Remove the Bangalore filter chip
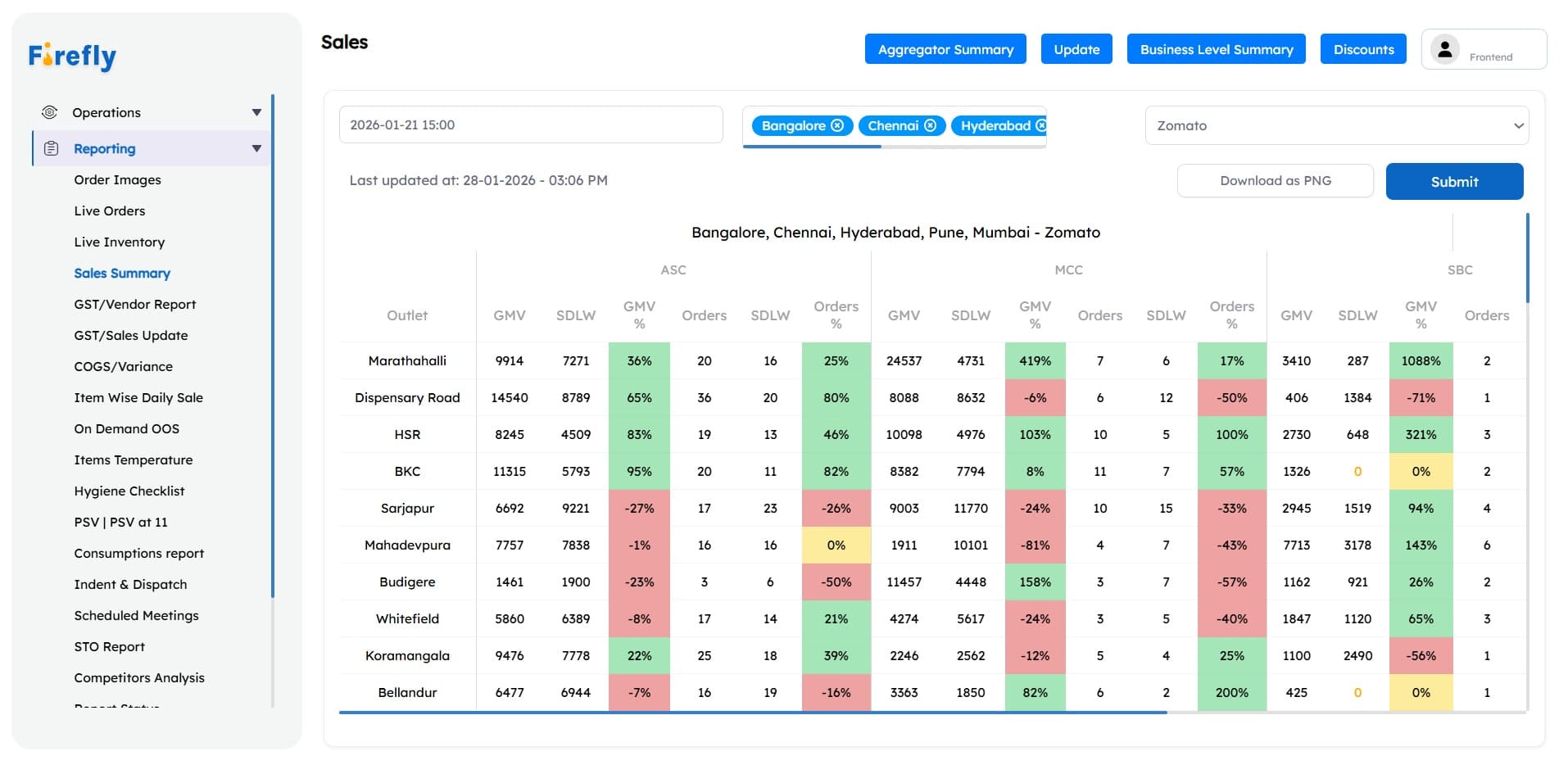The image size is (1568, 765). pyautogui.click(x=837, y=125)
